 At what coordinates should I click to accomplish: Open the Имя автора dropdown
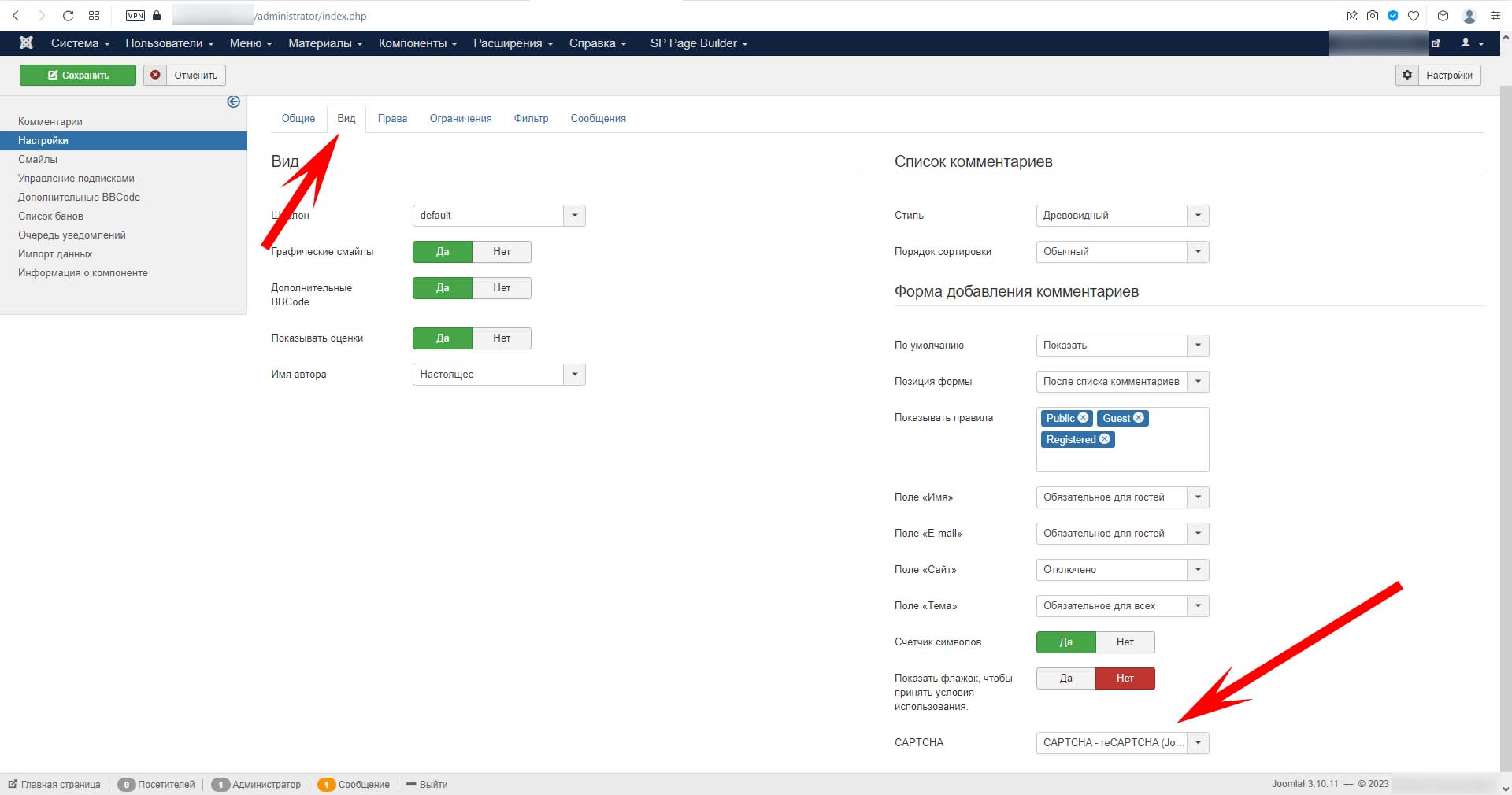coord(498,375)
